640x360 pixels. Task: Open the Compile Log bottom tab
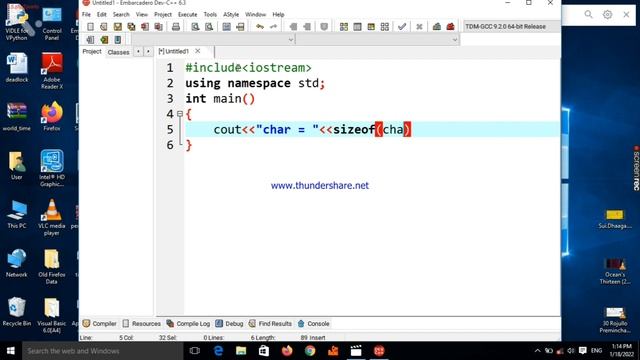coord(188,324)
